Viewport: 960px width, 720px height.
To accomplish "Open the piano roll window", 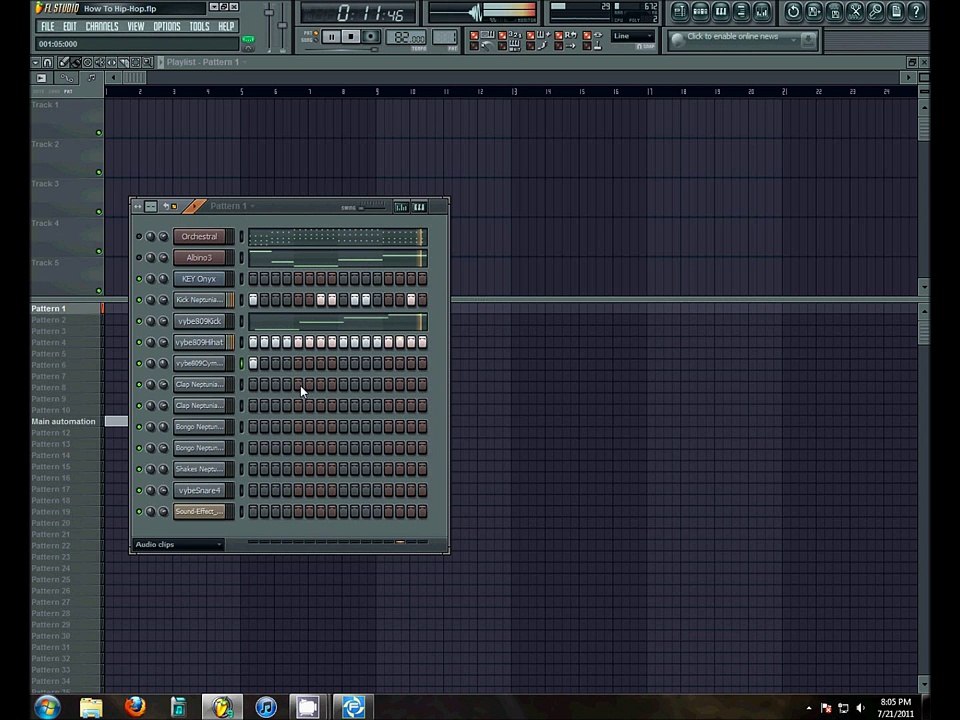I will tap(721, 11).
